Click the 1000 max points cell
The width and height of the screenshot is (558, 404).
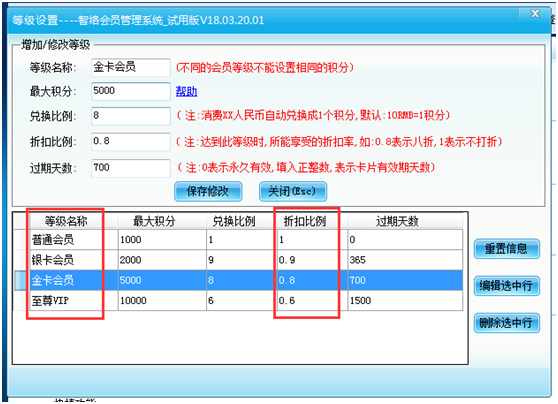click(162, 240)
